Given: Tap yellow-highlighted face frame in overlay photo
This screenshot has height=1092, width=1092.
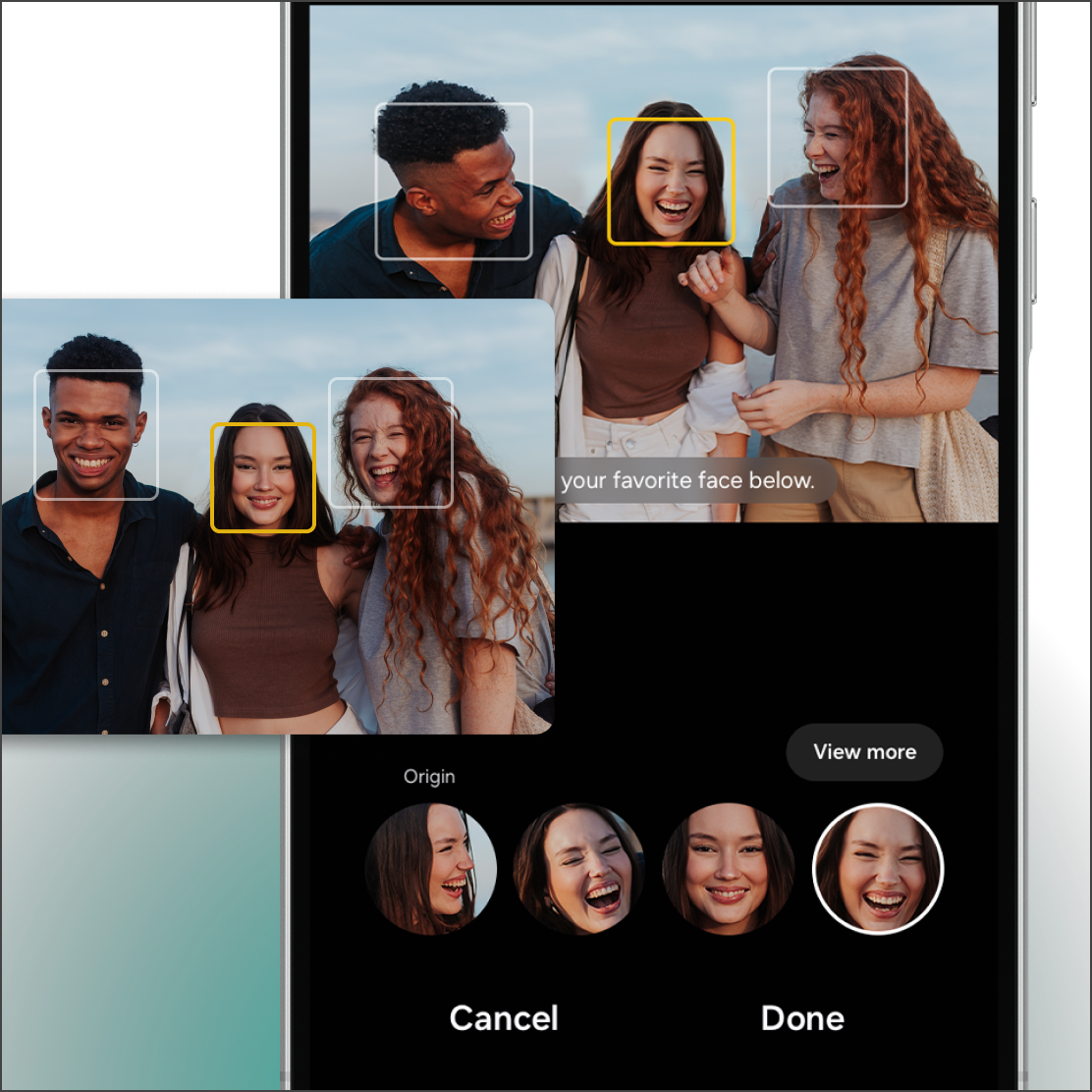Looking at the screenshot, I should 263,477.
